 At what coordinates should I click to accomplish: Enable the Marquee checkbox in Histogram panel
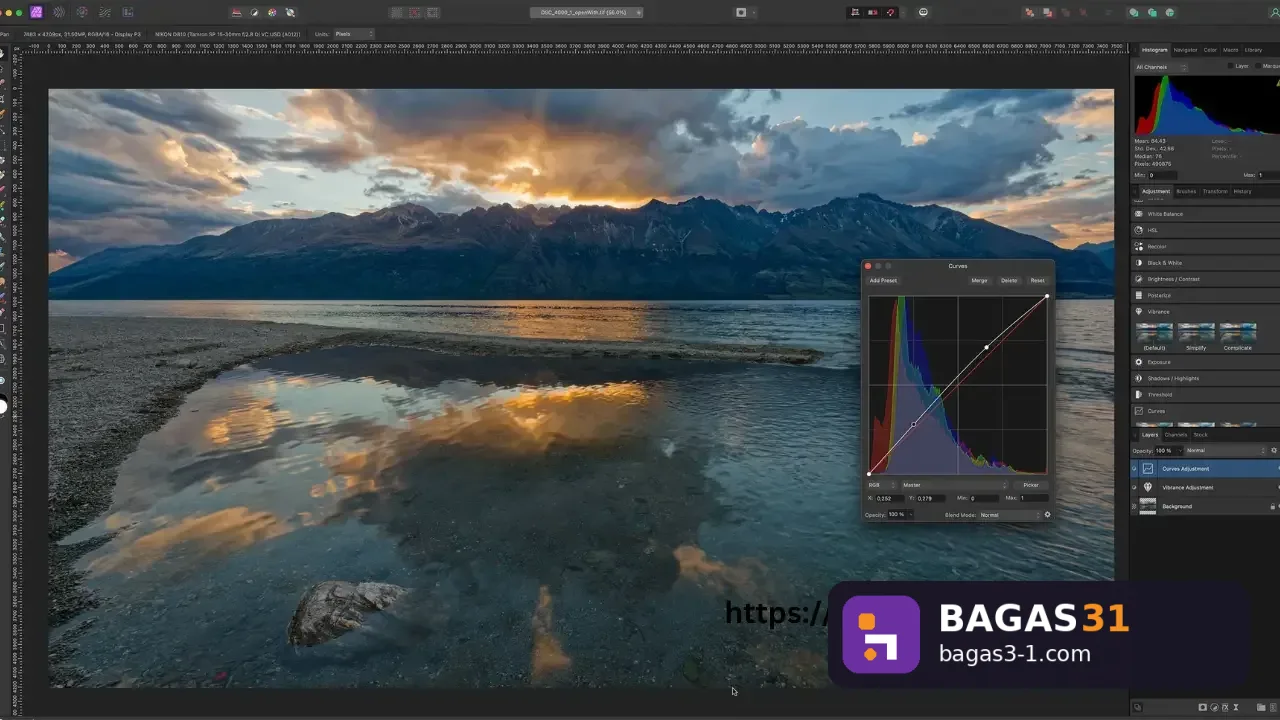click(x=1259, y=66)
